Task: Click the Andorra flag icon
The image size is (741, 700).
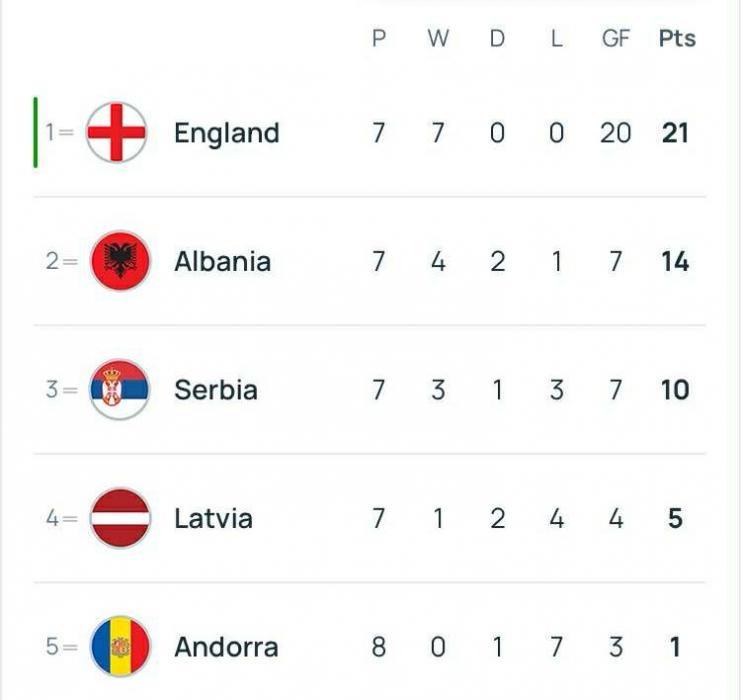Action: (x=120, y=647)
